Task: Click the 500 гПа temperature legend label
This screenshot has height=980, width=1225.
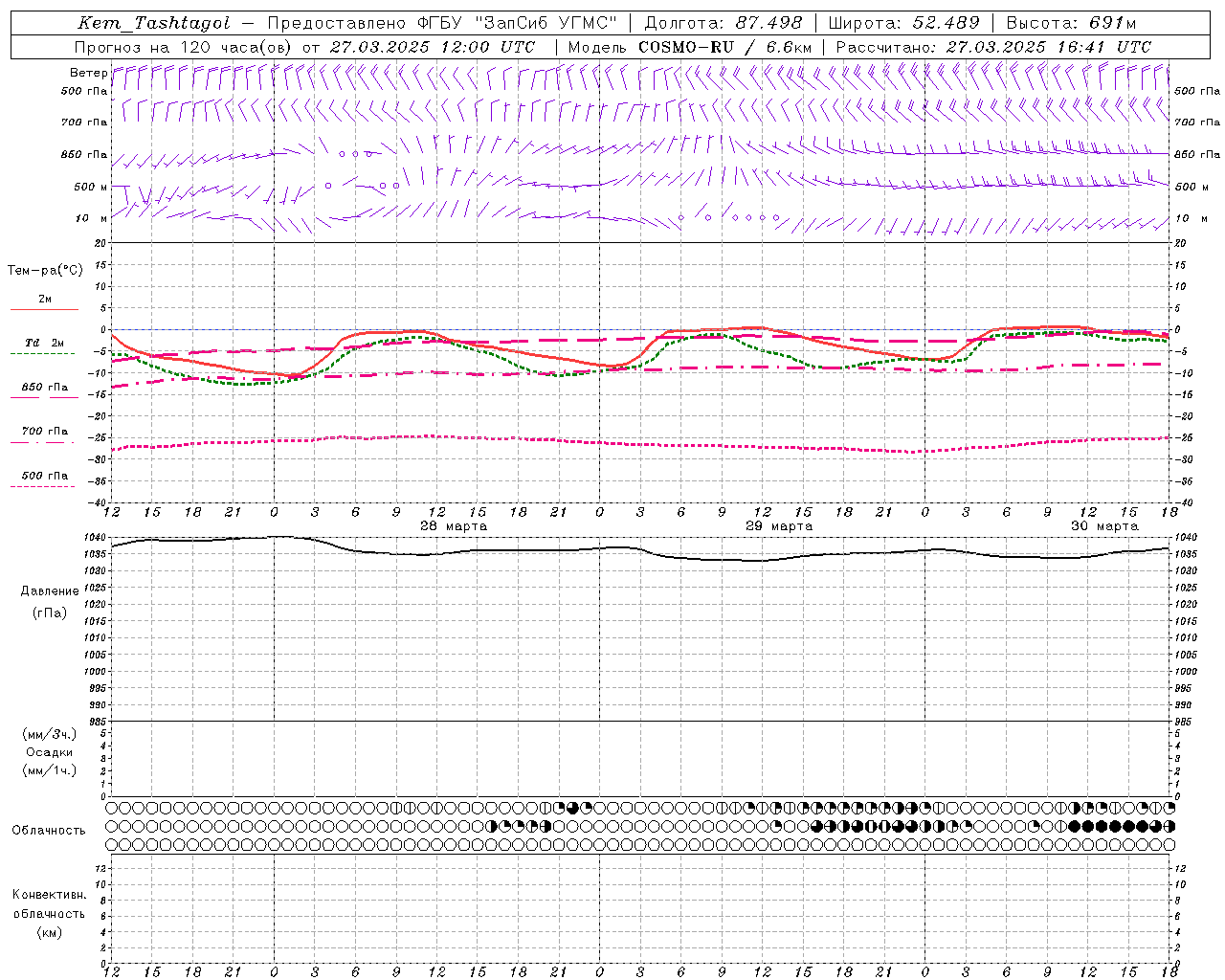Action: (45, 476)
